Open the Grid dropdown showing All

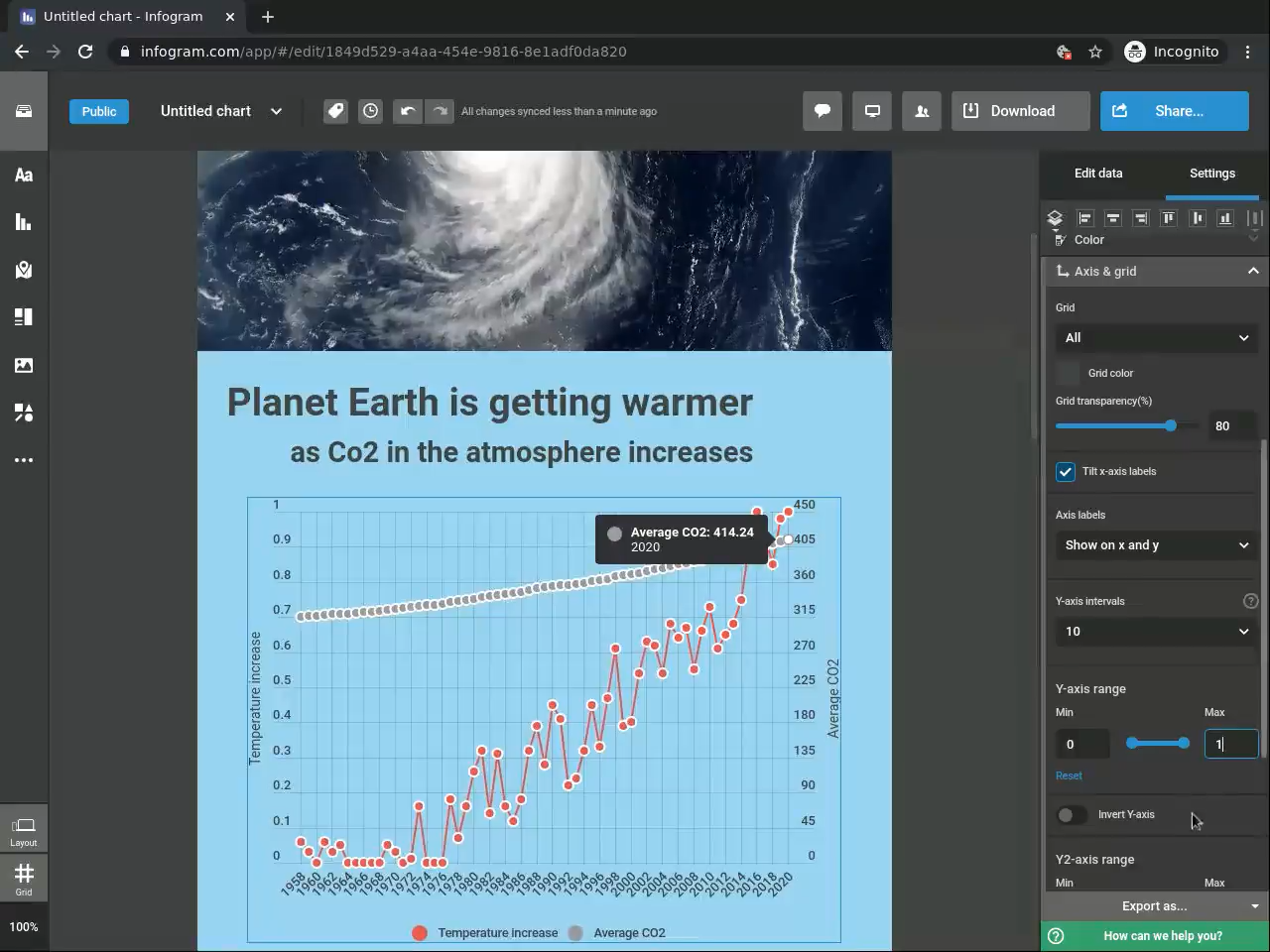pyautogui.click(x=1156, y=338)
